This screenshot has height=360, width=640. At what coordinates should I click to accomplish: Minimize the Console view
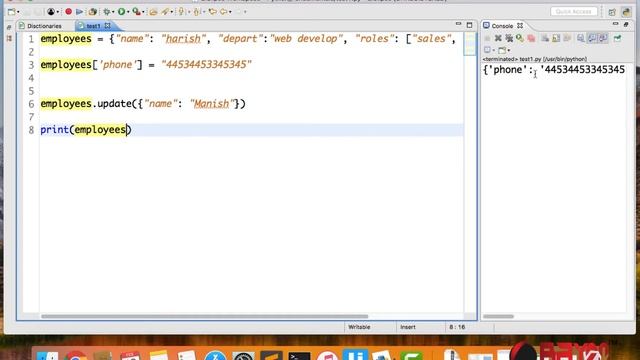point(616,24)
